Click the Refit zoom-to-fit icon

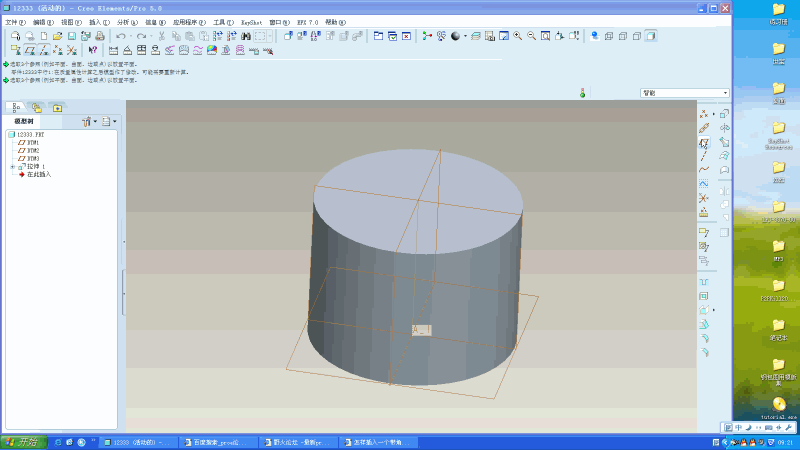pyautogui.click(x=545, y=36)
